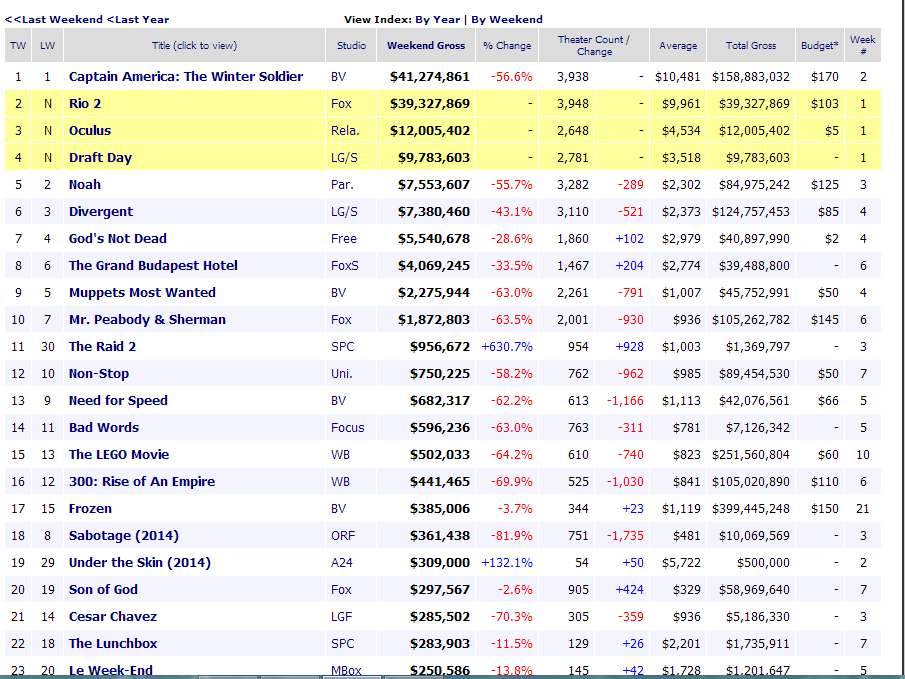
Task: Select Noah's weekend gross $7,553,607
Action: pyautogui.click(x=433, y=185)
